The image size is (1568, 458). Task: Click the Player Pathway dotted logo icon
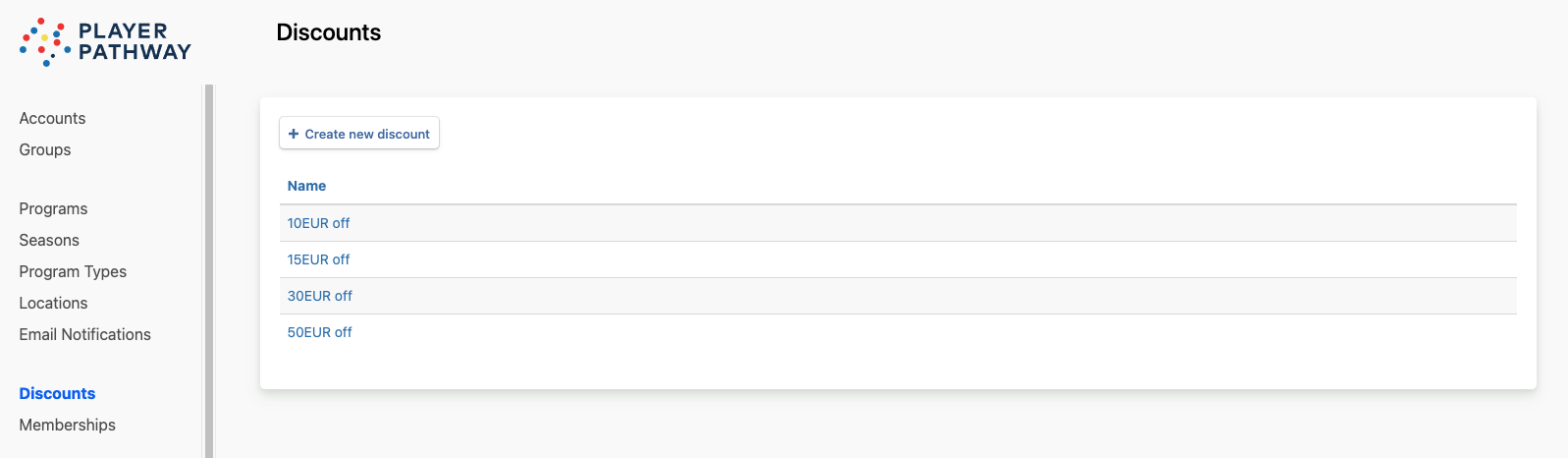click(x=44, y=41)
